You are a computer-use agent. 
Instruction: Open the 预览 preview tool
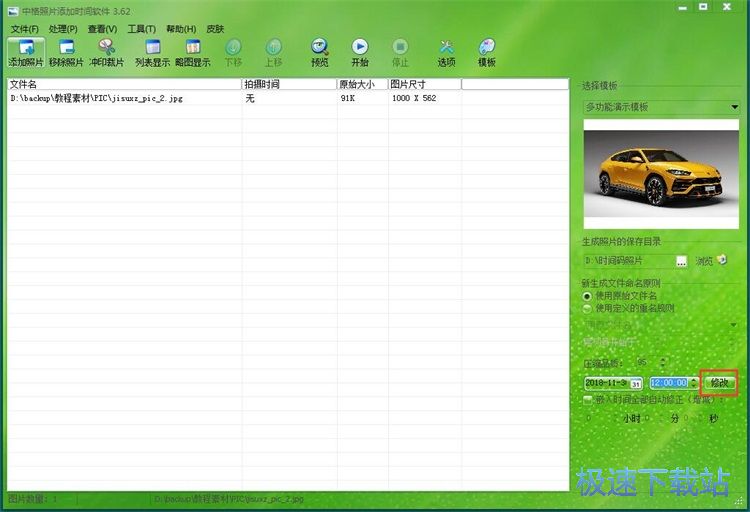(x=320, y=52)
